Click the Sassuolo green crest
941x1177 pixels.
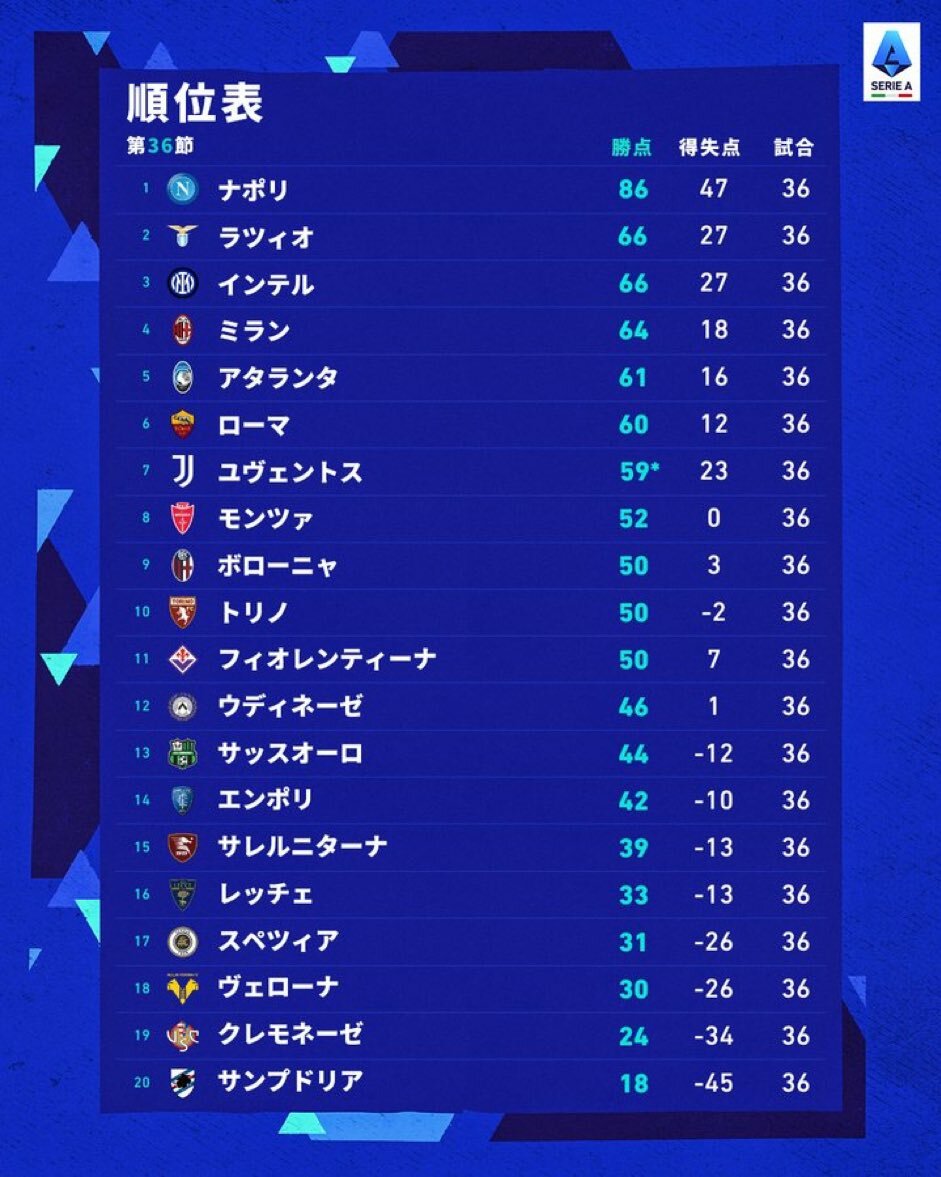[183, 753]
